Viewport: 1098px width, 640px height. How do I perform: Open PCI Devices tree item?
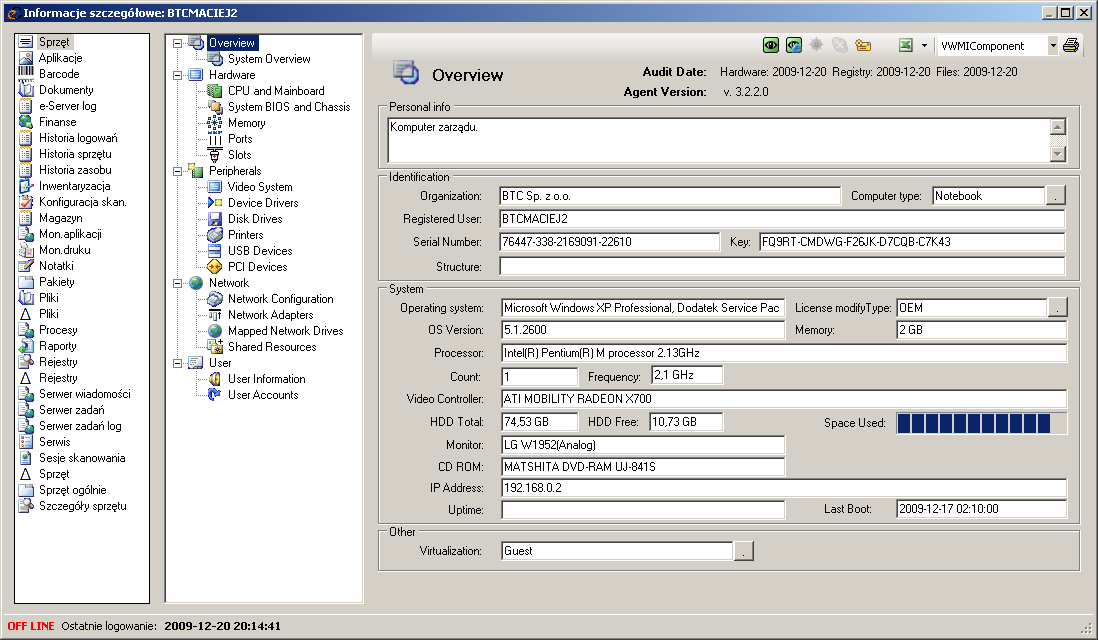[x=257, y=267]
